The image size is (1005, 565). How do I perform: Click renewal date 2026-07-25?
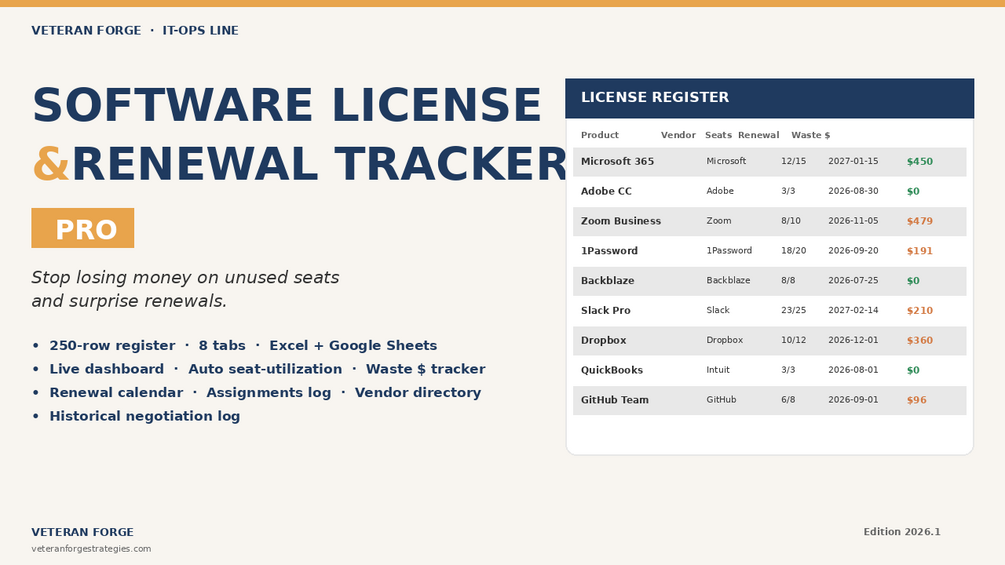pos(853,280)
